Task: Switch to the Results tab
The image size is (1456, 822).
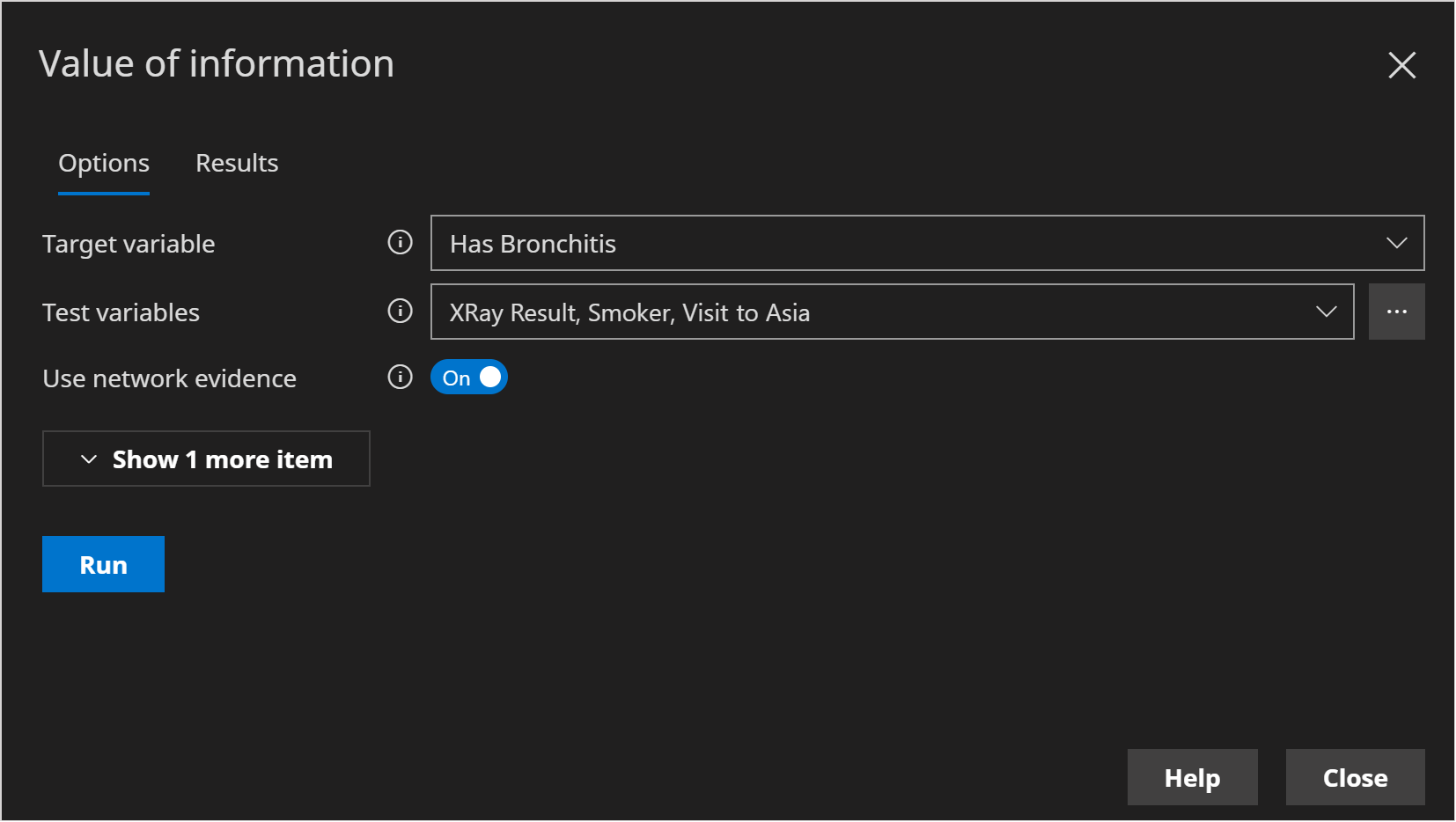Action: click(x=237, y=164)
